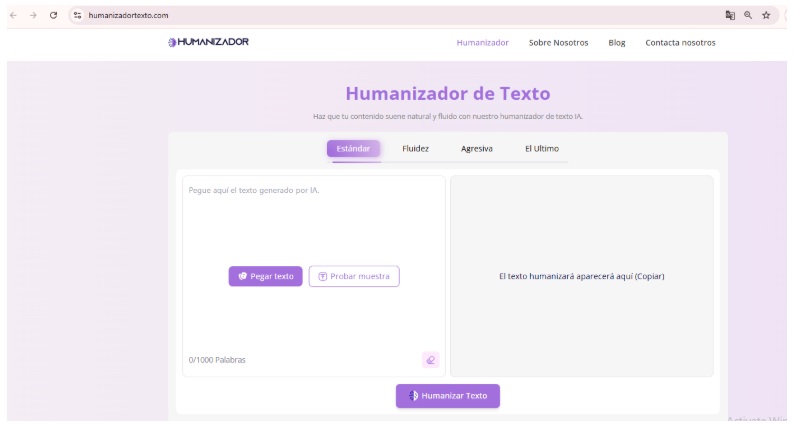Viewport: 794px width, 426px height.
Task: Switch to the Agresiva mode tab
Action: pyautogui.click(x=476, y=149)
